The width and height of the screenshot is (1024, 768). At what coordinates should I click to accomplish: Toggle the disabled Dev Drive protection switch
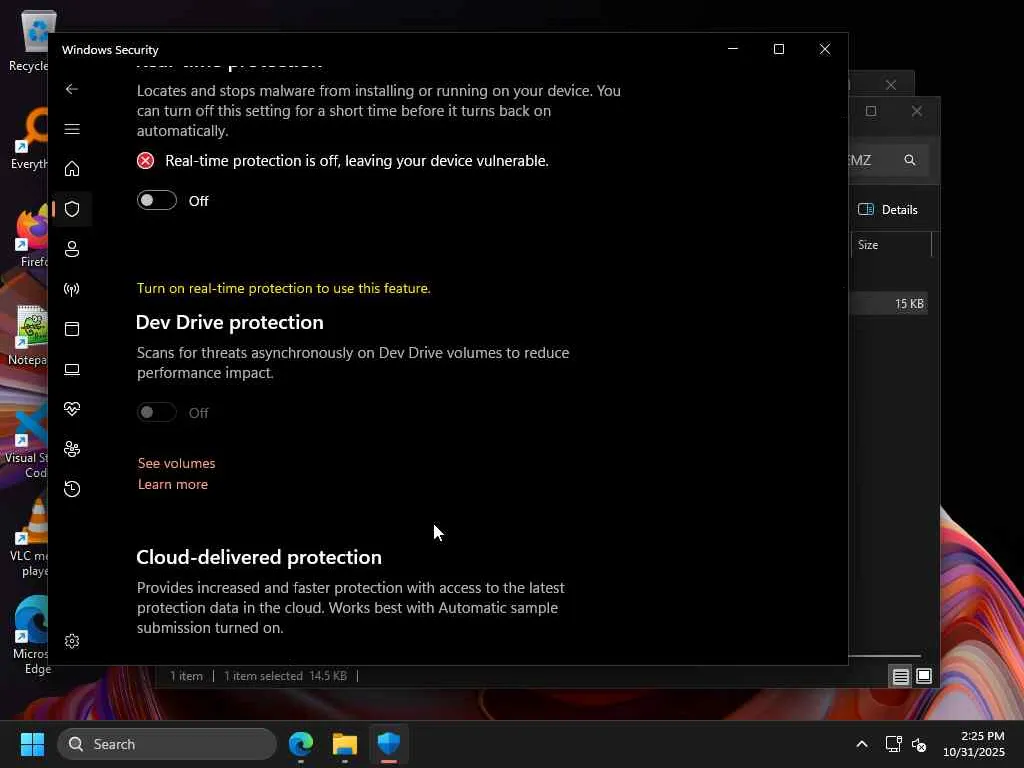(157, 412)
